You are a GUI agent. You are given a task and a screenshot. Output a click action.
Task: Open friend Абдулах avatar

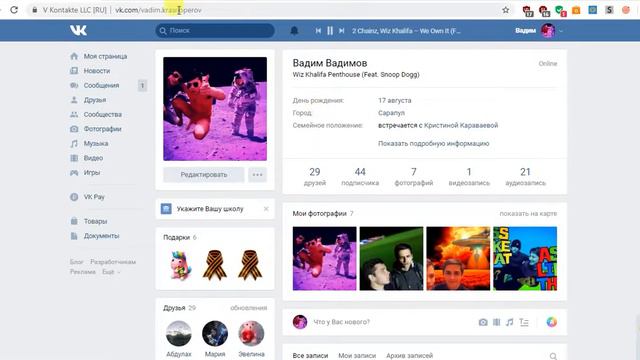tap(179, 333)
